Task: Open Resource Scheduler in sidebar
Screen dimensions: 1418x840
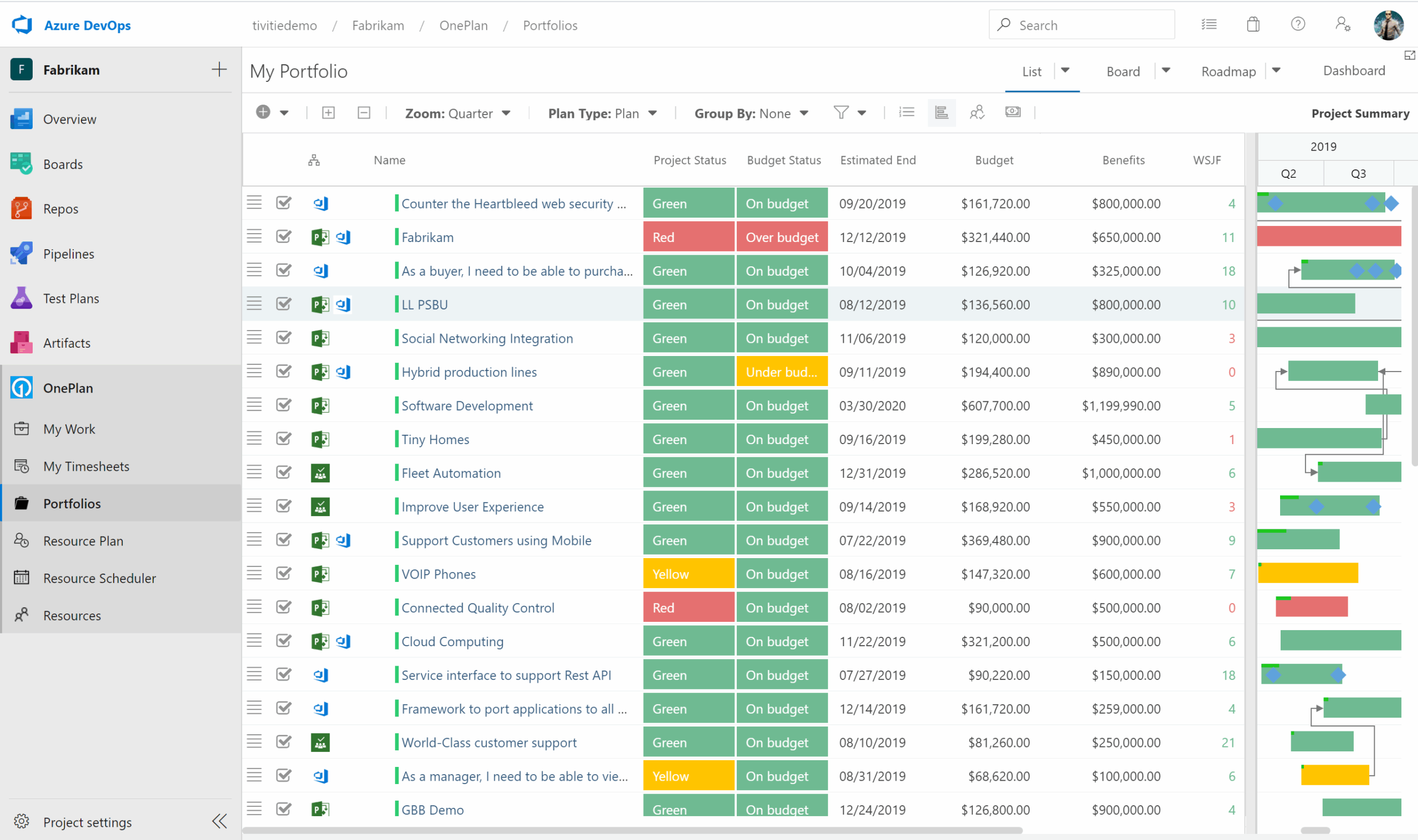Action: click(100, 578)
